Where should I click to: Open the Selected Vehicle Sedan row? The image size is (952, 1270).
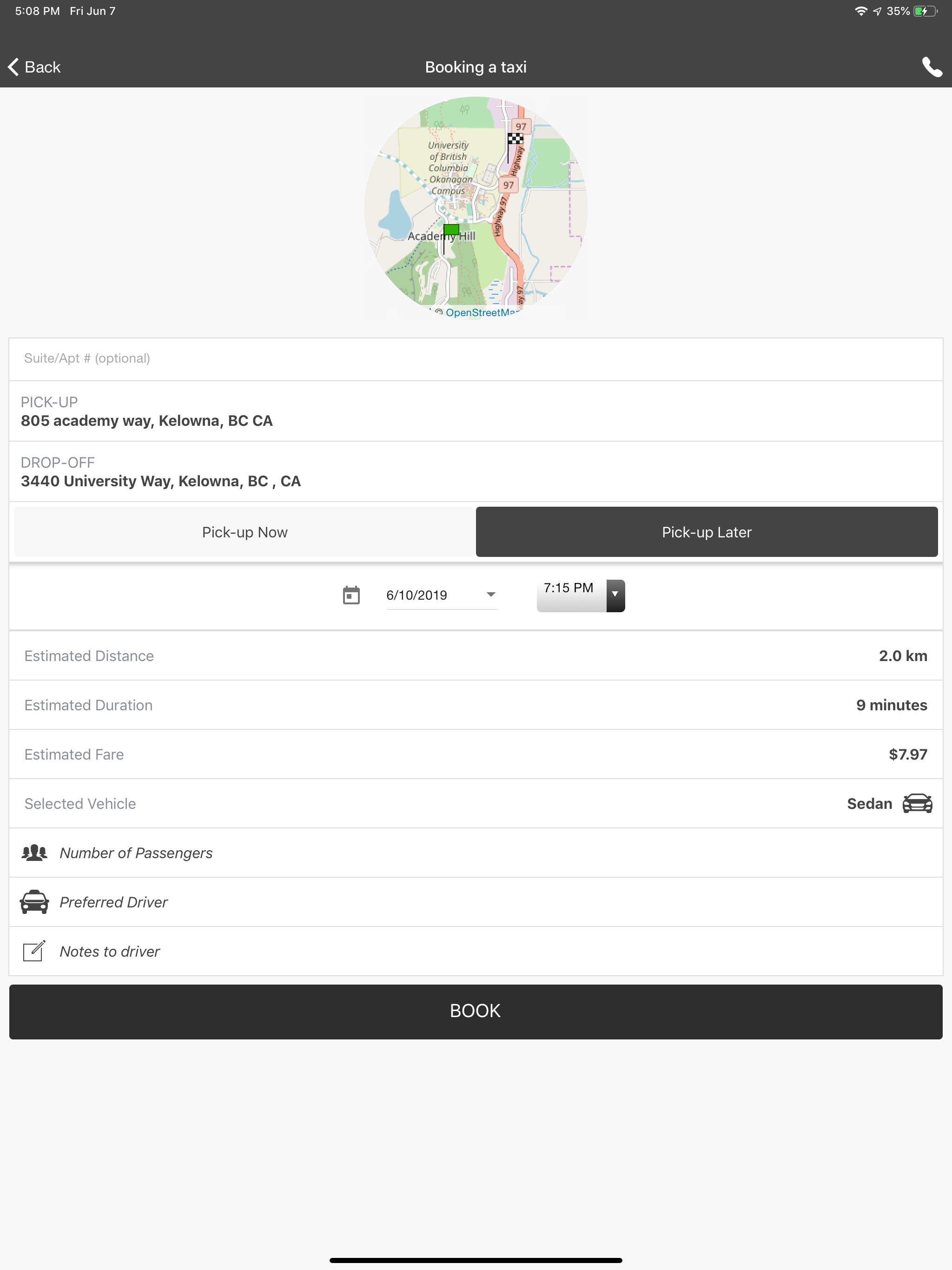(x=476, y=803)
